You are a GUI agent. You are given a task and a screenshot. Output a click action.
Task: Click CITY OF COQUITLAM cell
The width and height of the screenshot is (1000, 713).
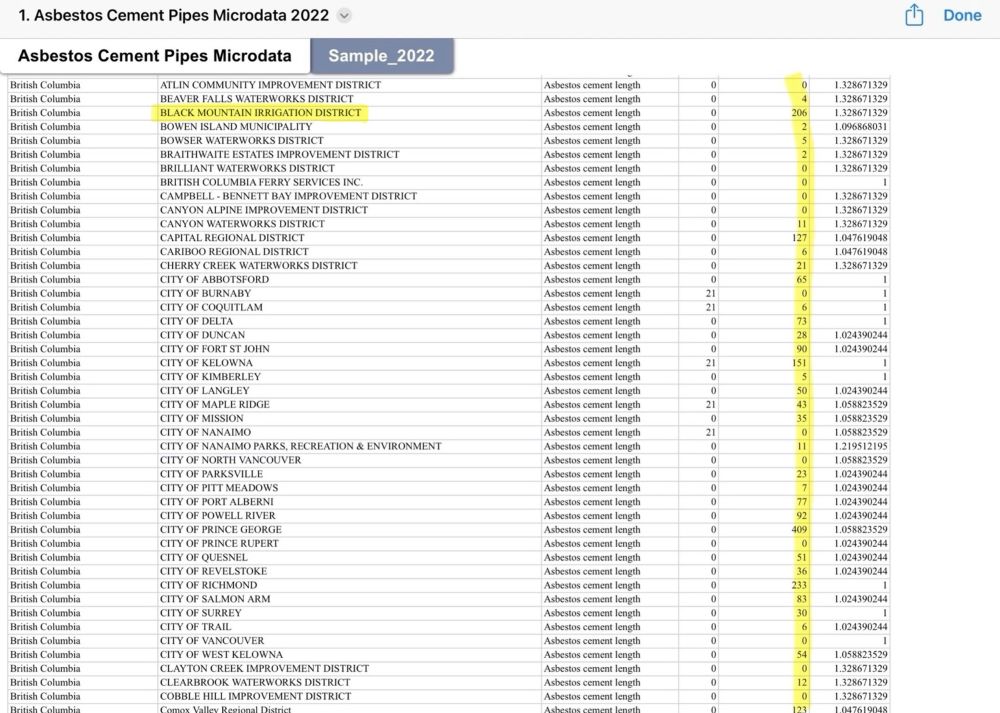pos(349,307)
